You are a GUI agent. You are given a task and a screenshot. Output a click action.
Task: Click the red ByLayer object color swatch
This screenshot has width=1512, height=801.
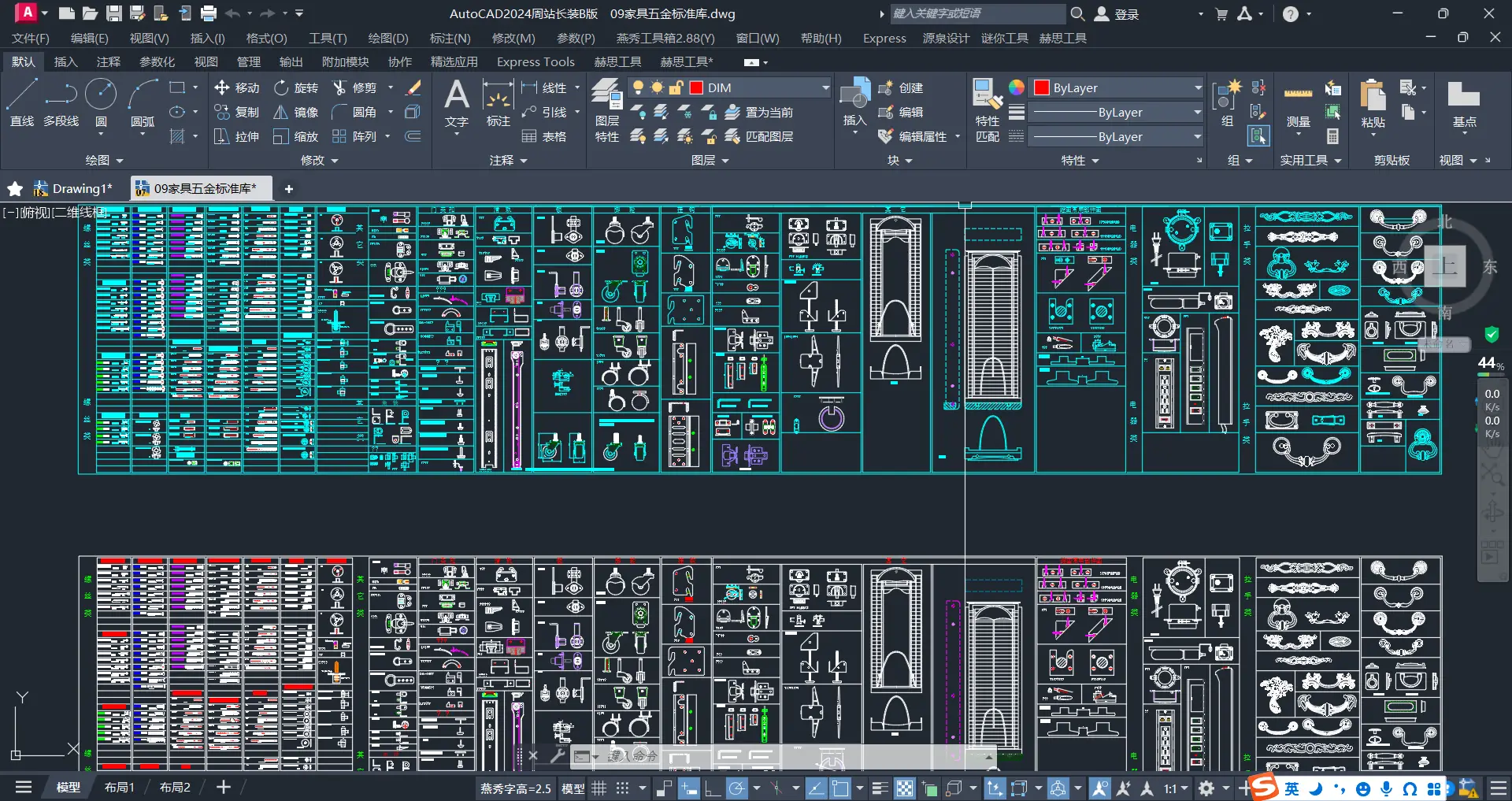point(1041,87)
